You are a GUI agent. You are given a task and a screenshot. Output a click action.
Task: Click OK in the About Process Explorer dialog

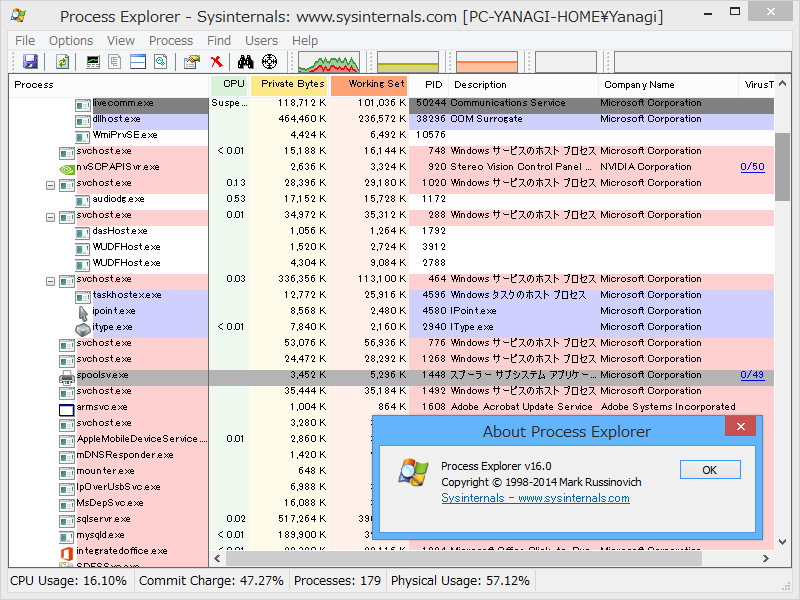coord(709,469)
